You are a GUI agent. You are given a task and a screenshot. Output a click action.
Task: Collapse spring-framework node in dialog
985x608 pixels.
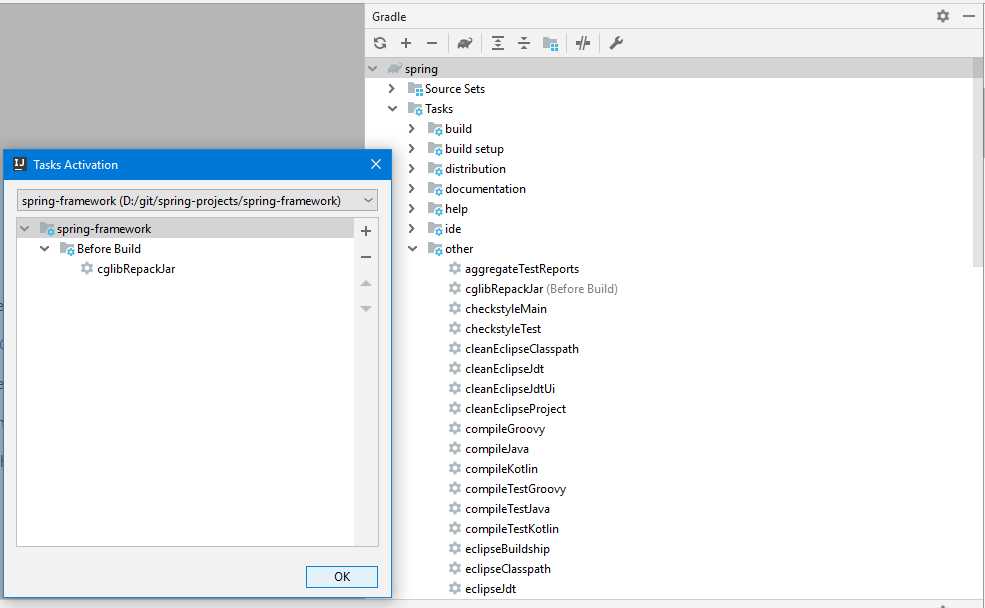pos(24,229)
